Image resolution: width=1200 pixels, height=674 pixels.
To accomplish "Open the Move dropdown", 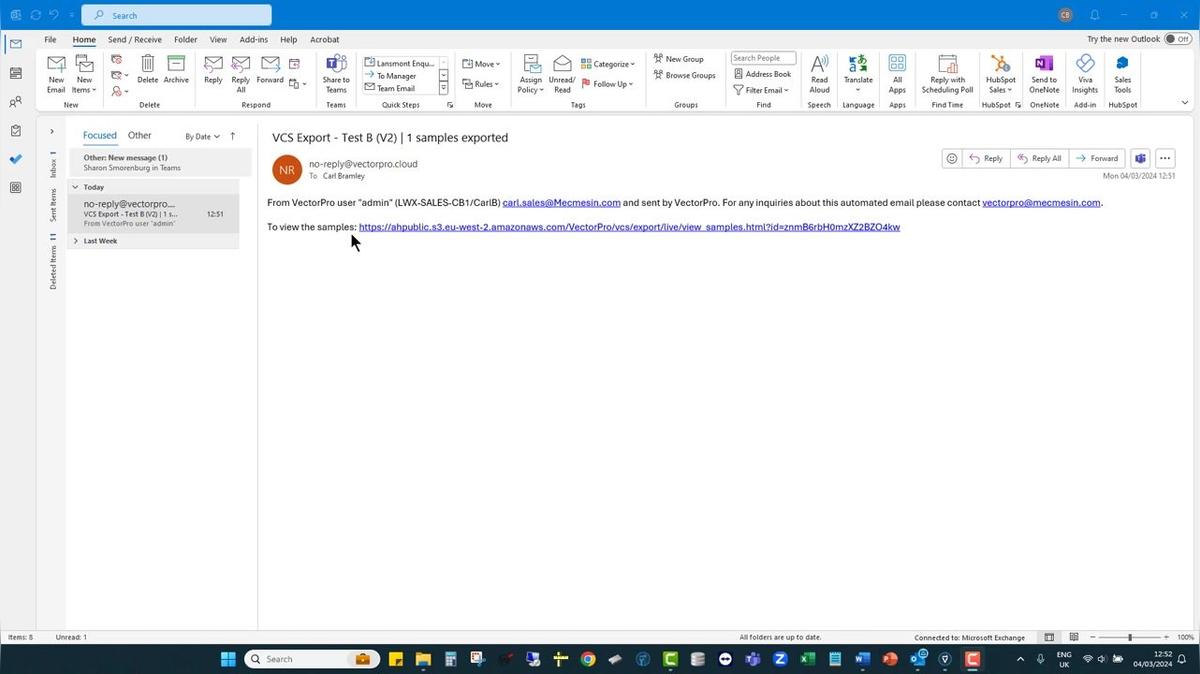I will tap(481, 64).
